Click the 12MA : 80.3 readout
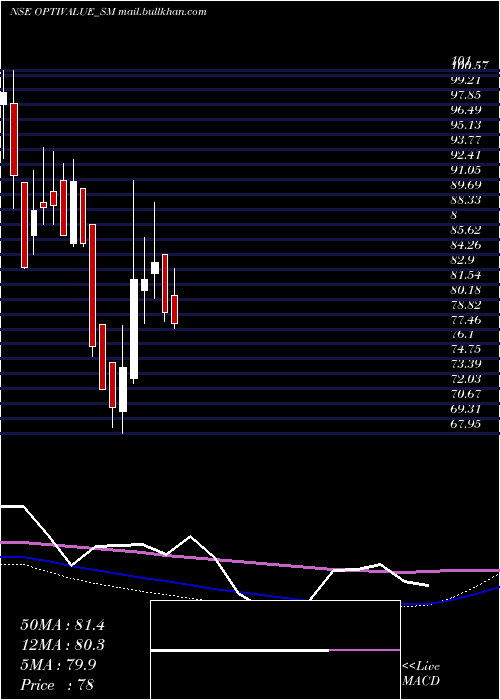 click(x=62, y=645)
